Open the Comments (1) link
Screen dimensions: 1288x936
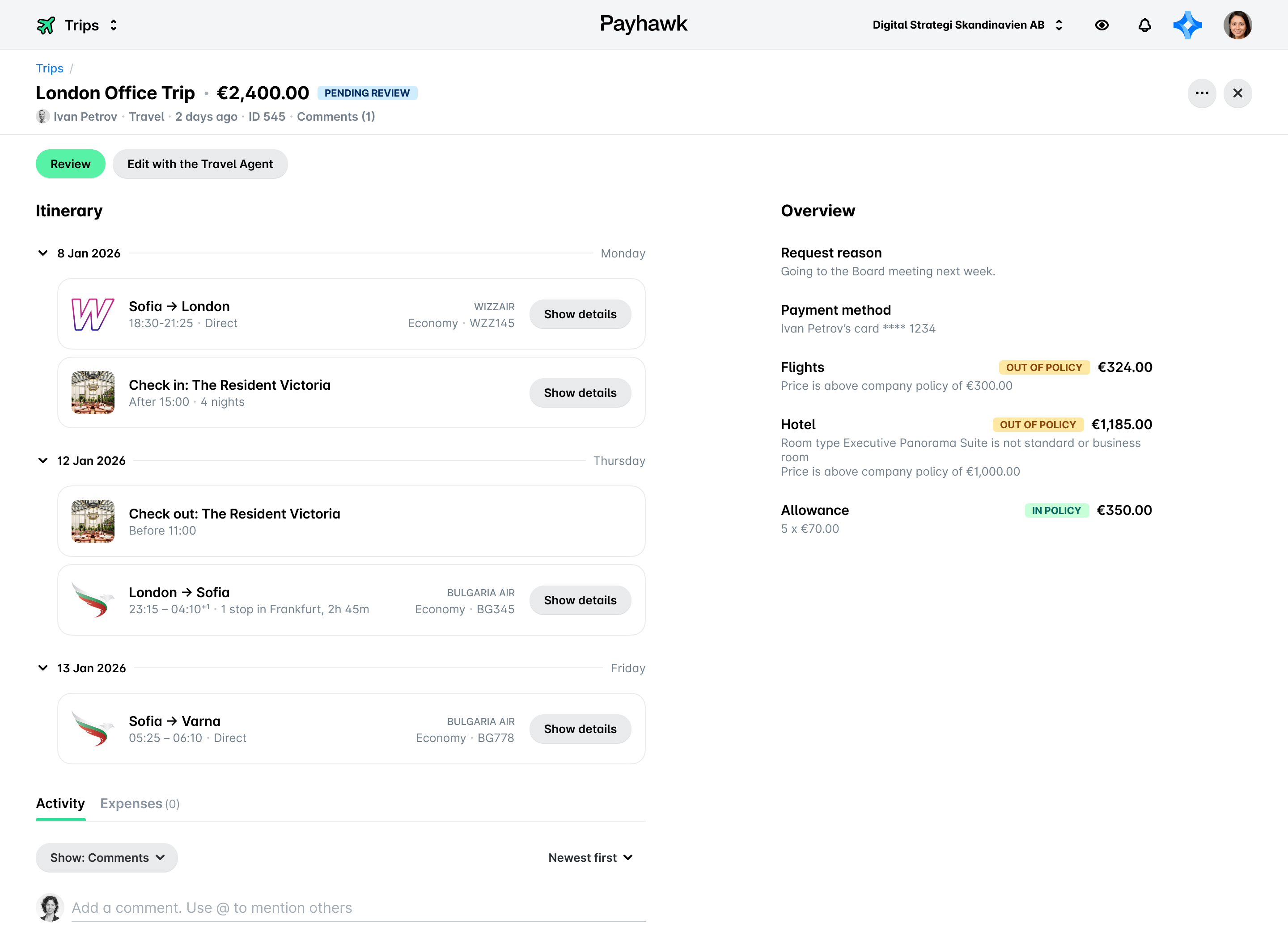[335, 116]
